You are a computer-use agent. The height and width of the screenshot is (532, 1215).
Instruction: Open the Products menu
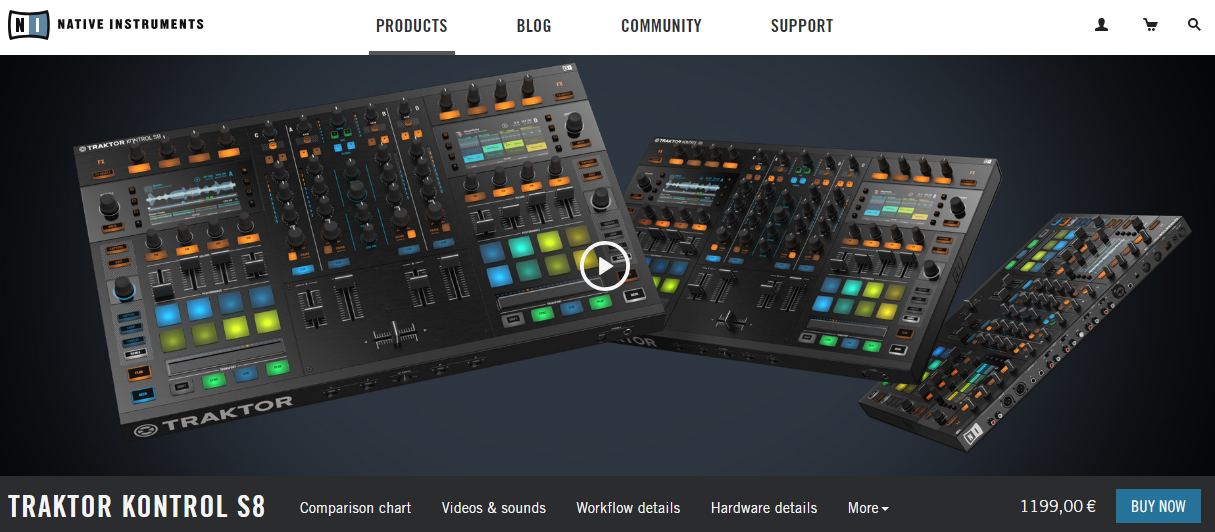[x=412, y=26]
